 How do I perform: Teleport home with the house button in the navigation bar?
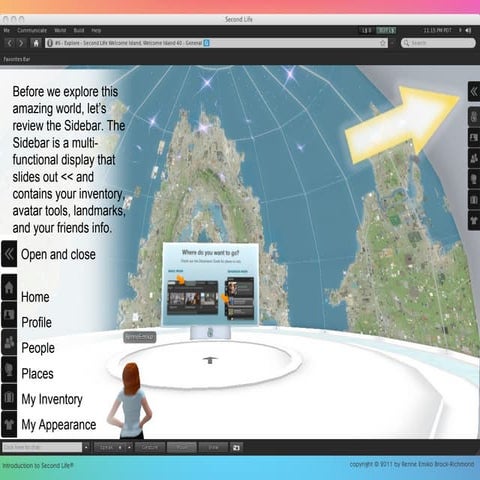point(36,43)
